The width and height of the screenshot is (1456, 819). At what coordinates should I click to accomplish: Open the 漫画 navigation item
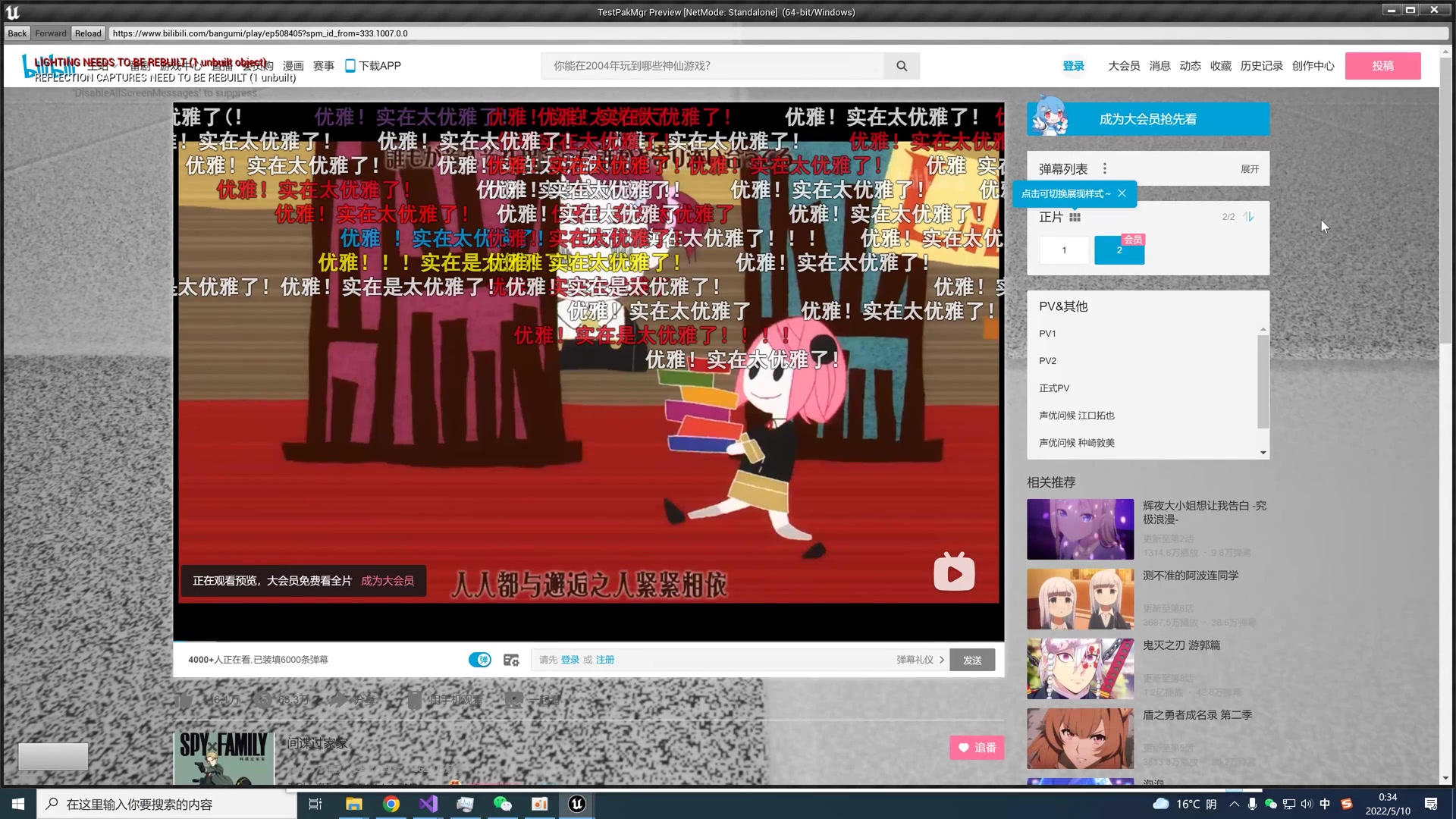[x=293, y=66]
